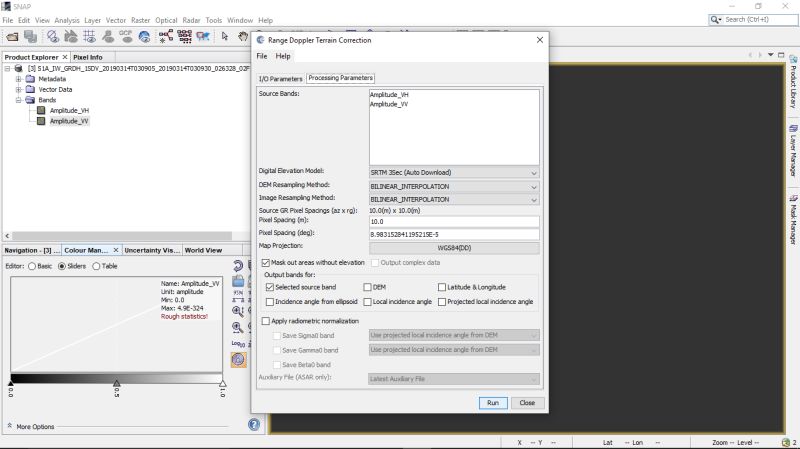Open the panel list dropdown arrow near editor

(770, 55)
